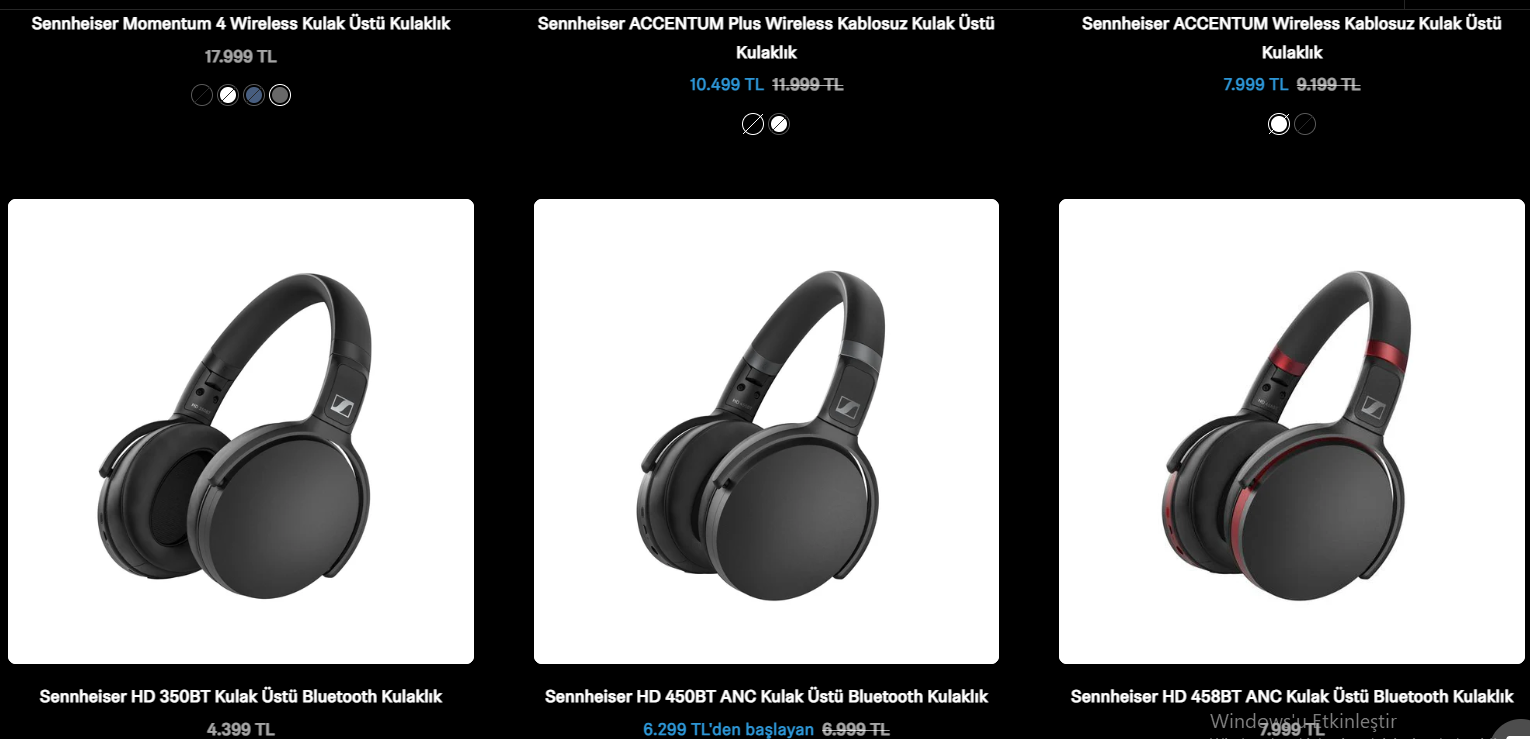Open Sennheiser Momentum 4 Wireless product title
Image resolution: width=1530 pixels, height=739 pixels.
pos(241,23)
